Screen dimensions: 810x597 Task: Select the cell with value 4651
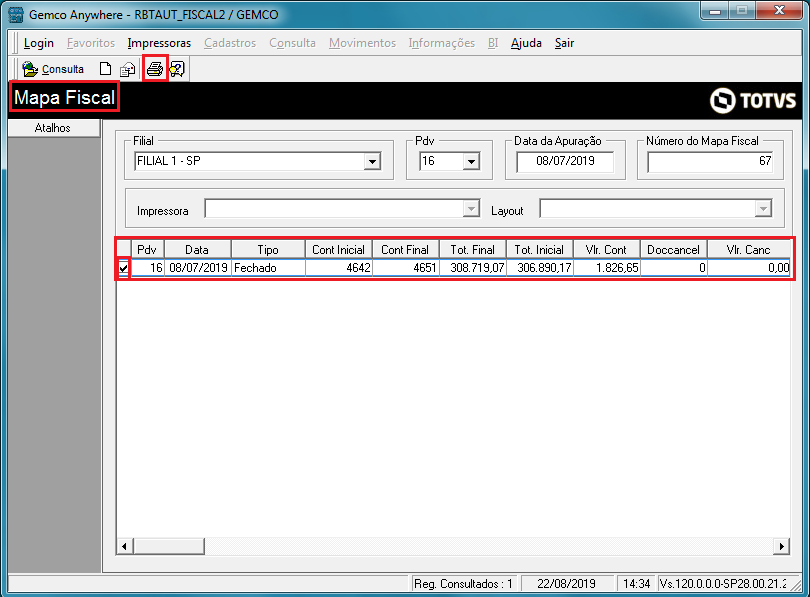point(406,268)
